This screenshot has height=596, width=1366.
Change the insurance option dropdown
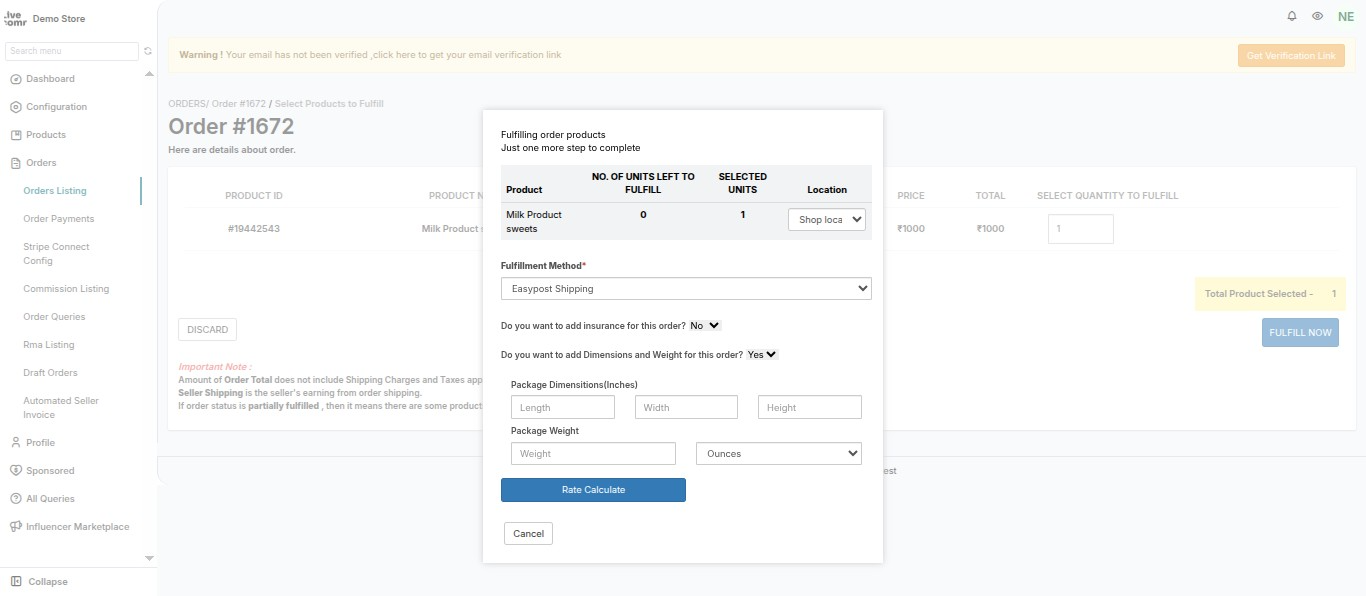705,326
